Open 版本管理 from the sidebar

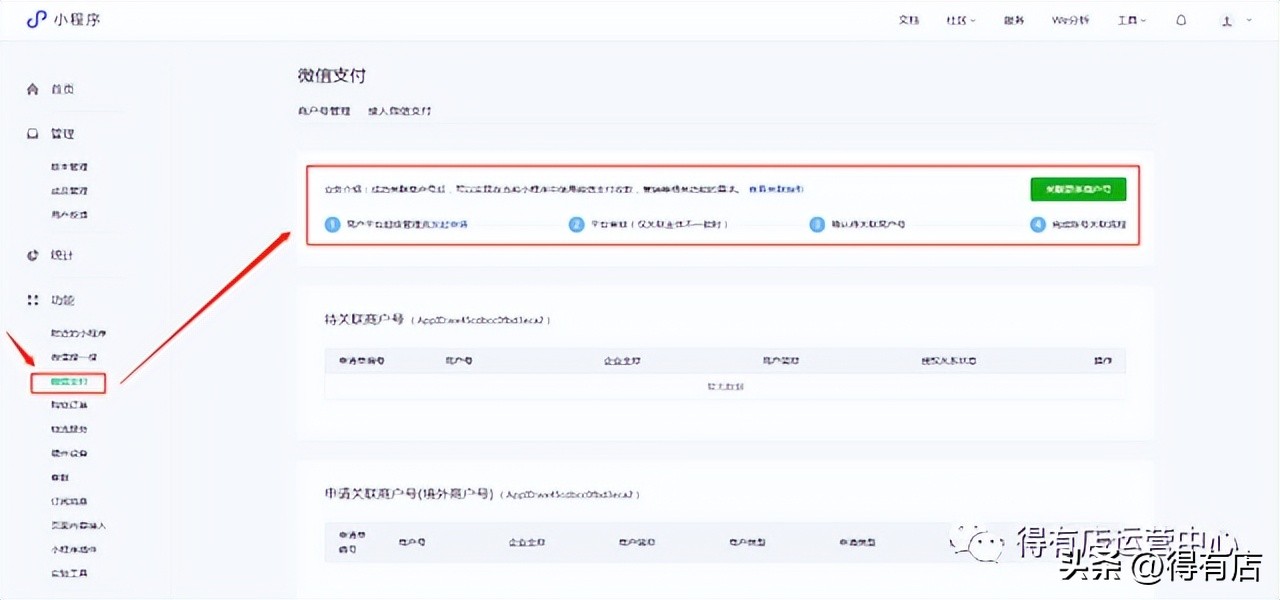pyautogui.click(x=68, y=166)
